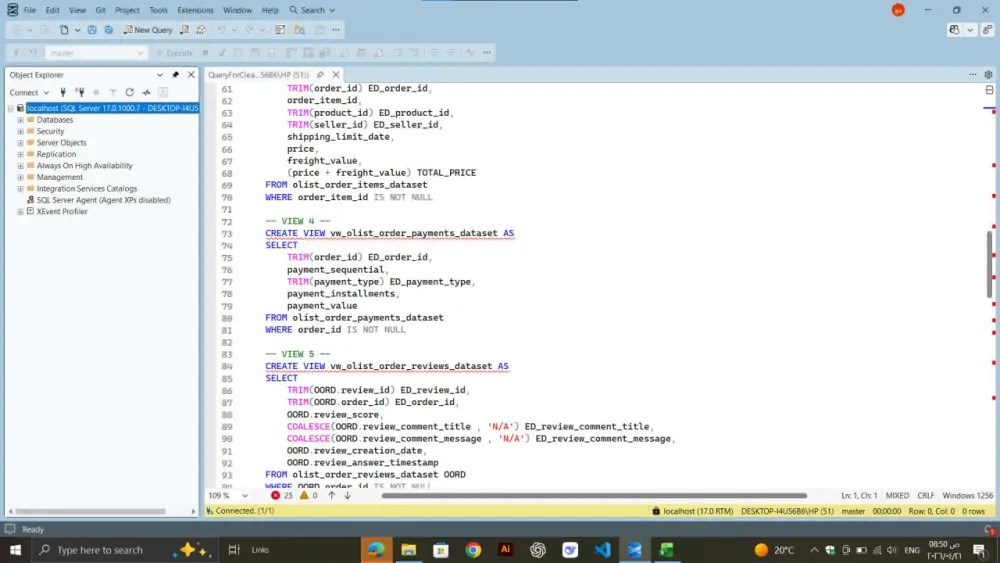
Task: Collapse the localhost server node
Action: pos(11,108)
